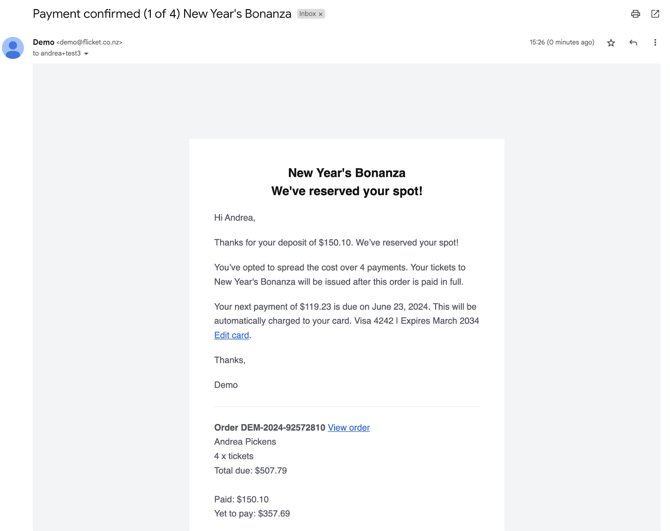Image resolution: width=670 pixels, height=531 pixels.
Task: Click the 15:26 timestamp
Action: [562, 42]
